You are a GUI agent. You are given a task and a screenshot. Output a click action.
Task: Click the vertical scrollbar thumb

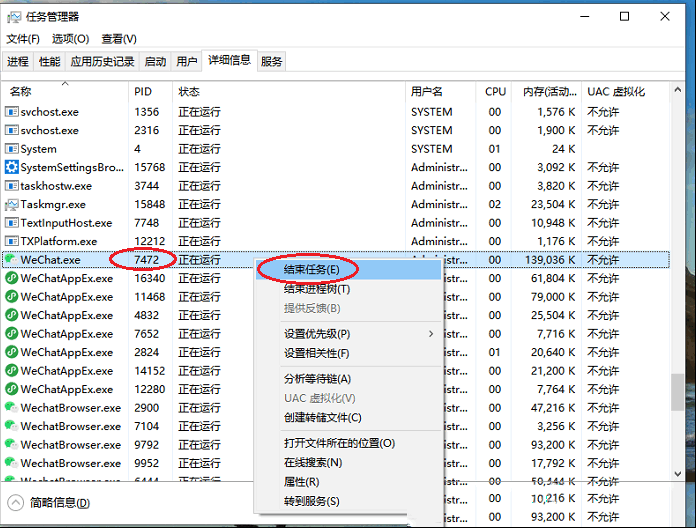(x=677, y=392)
